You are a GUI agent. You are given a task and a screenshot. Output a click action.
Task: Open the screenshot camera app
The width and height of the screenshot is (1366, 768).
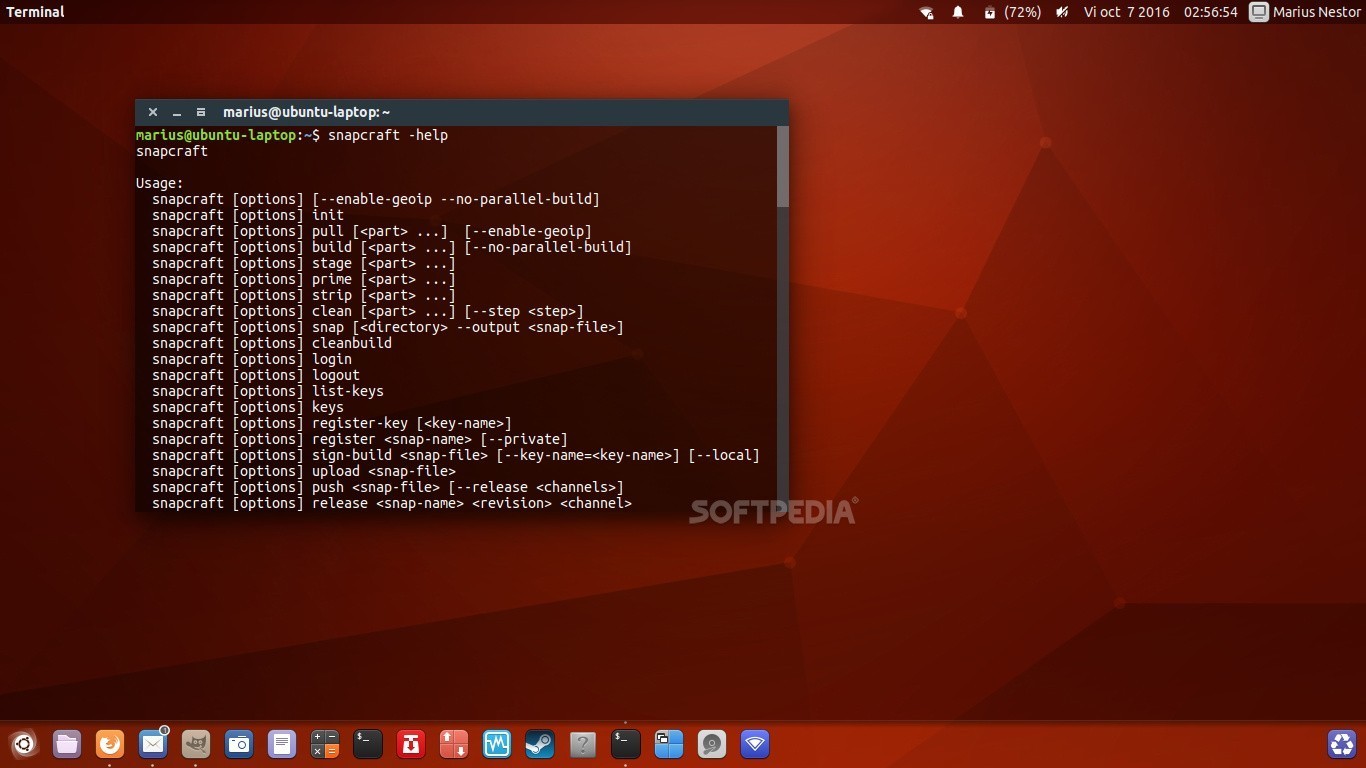[239, 744]
